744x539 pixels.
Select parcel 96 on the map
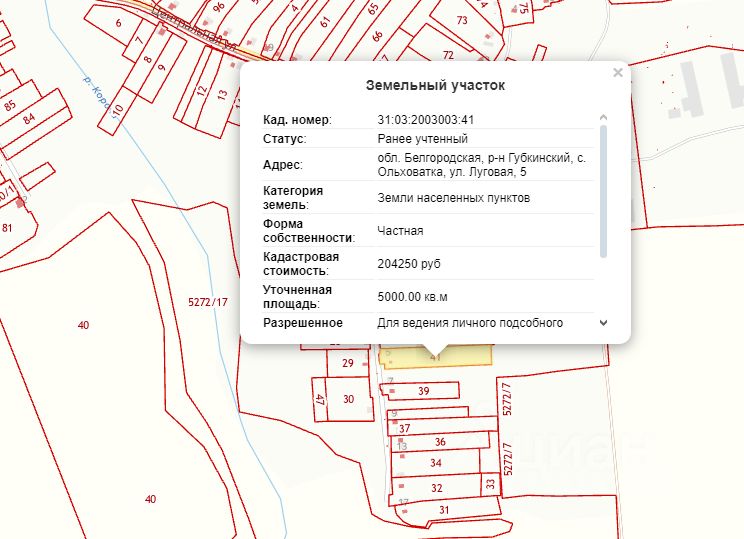218,7
